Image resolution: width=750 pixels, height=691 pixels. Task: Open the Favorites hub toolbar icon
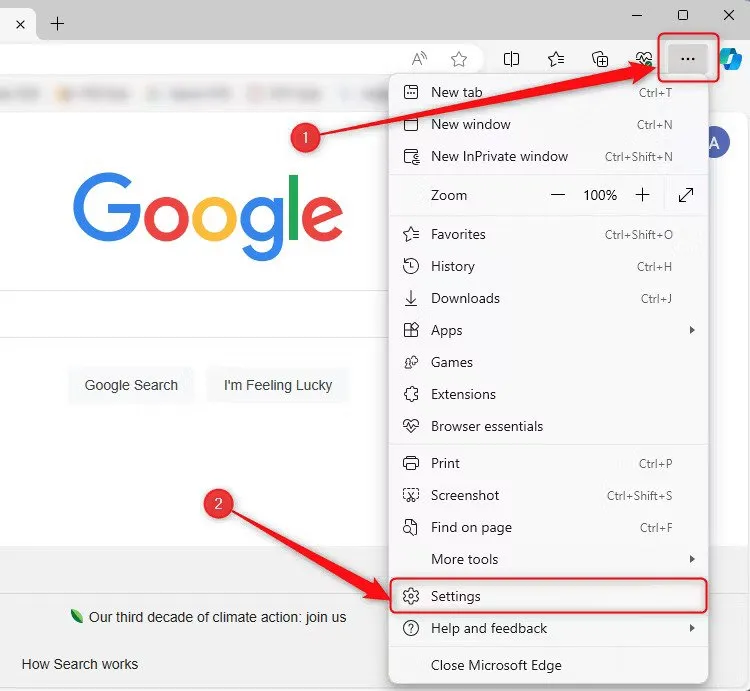pyautogui.click(x=556, y=59)
